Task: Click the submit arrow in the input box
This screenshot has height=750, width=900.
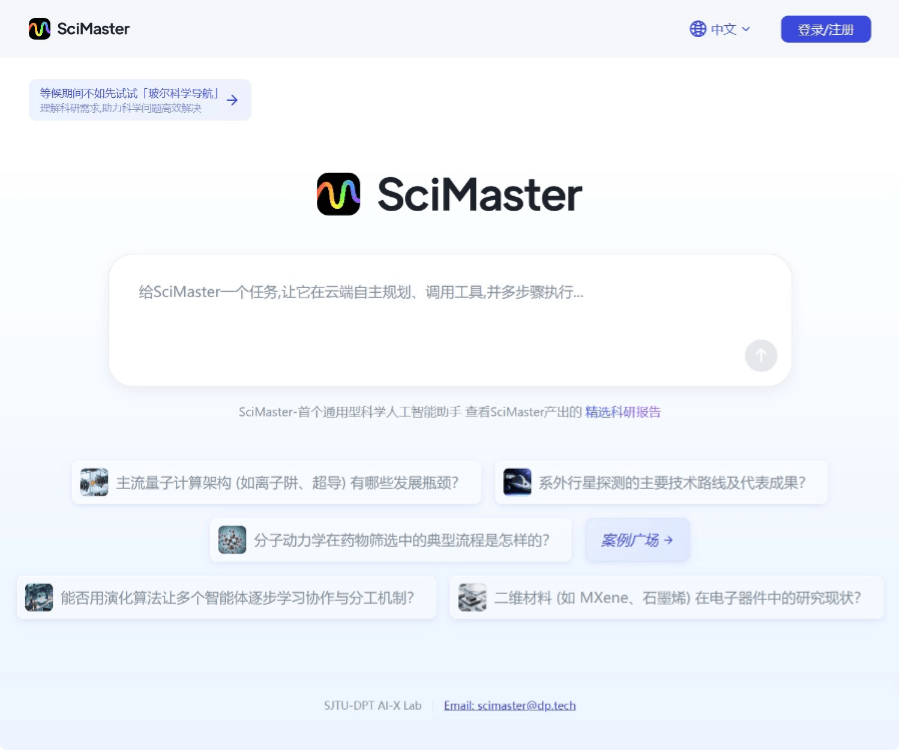Action: 760,356
